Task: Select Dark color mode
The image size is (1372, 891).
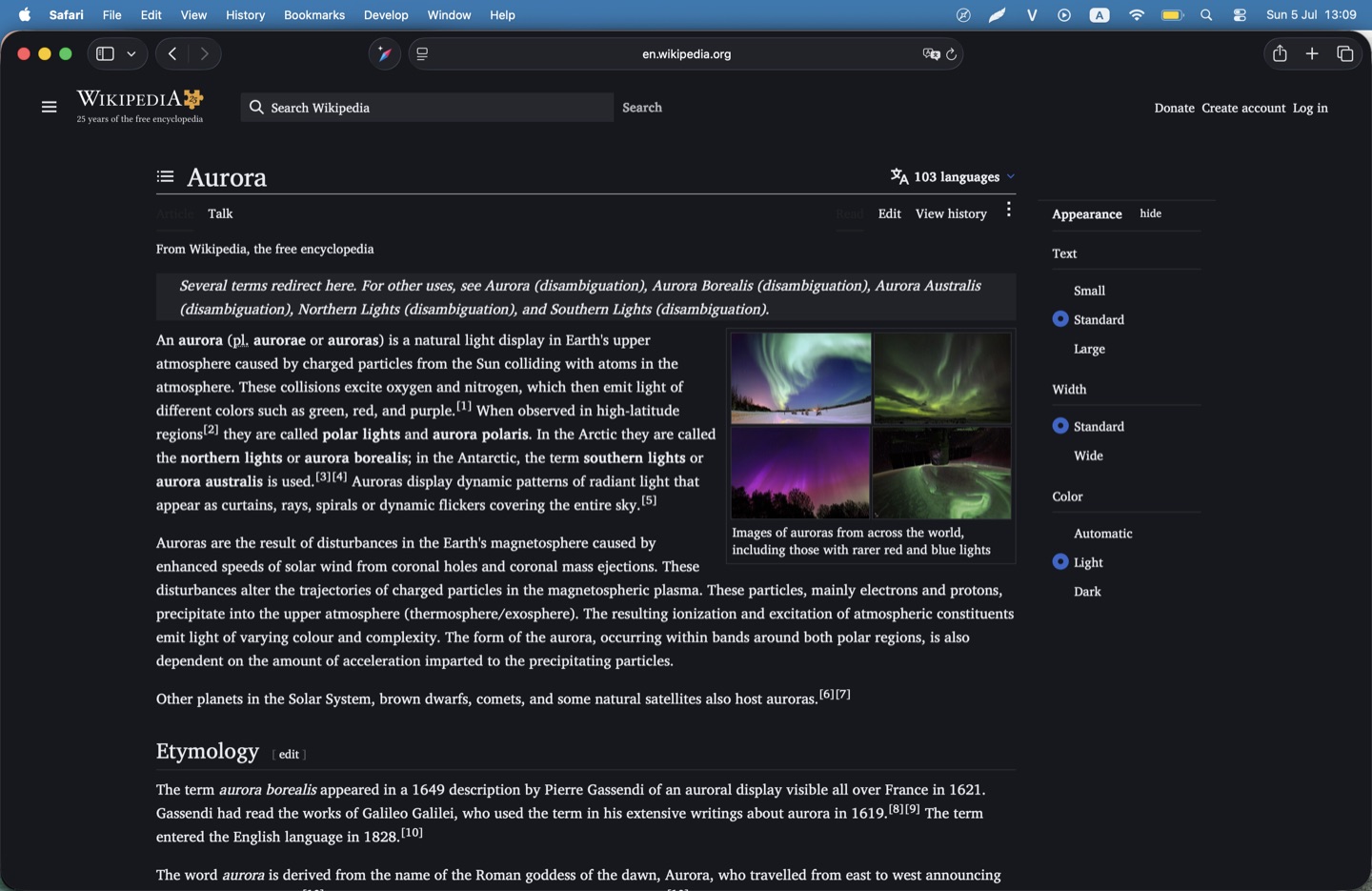Action: click(x=1087, y=592)
